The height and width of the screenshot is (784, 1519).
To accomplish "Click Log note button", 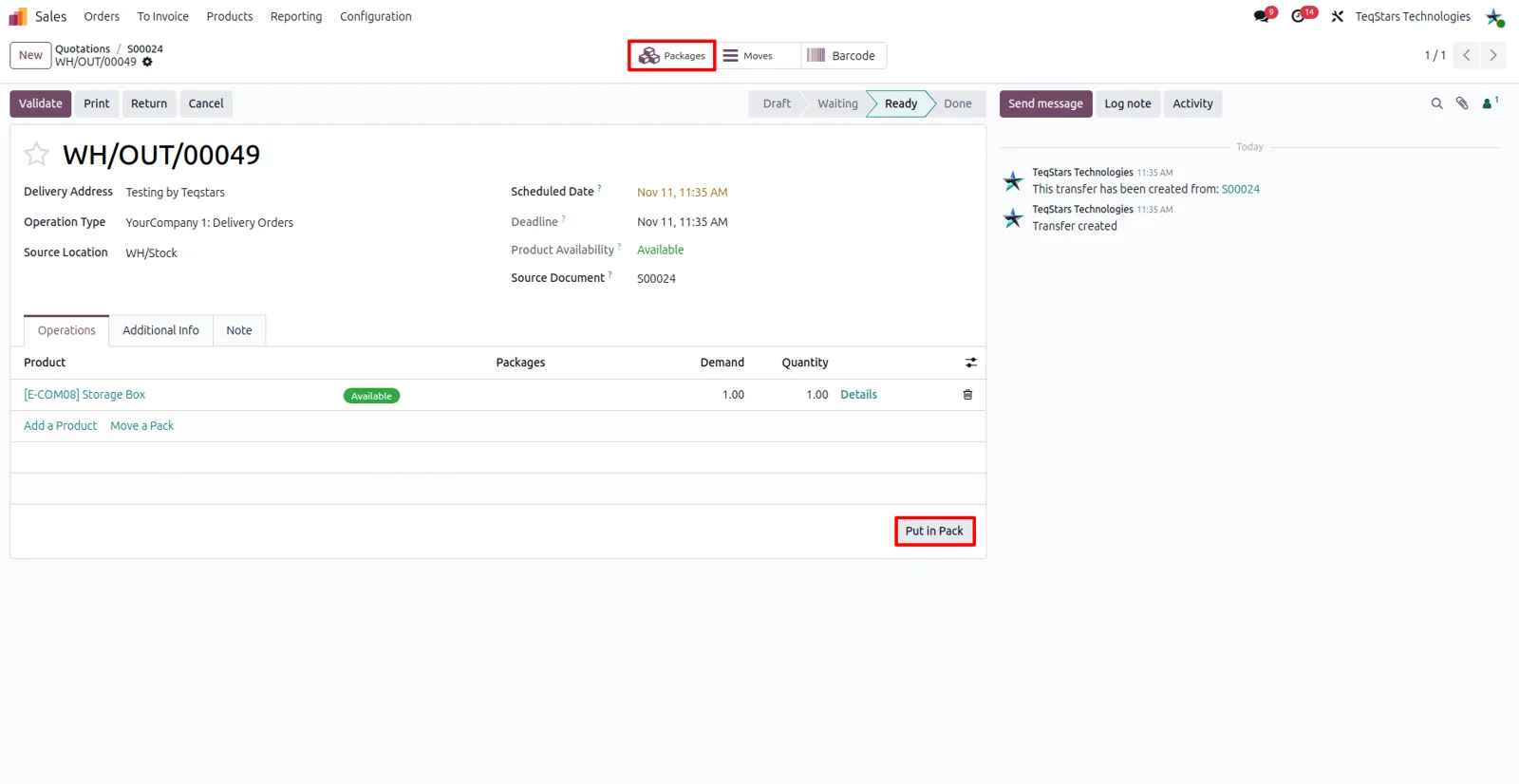I will 1128,103.
